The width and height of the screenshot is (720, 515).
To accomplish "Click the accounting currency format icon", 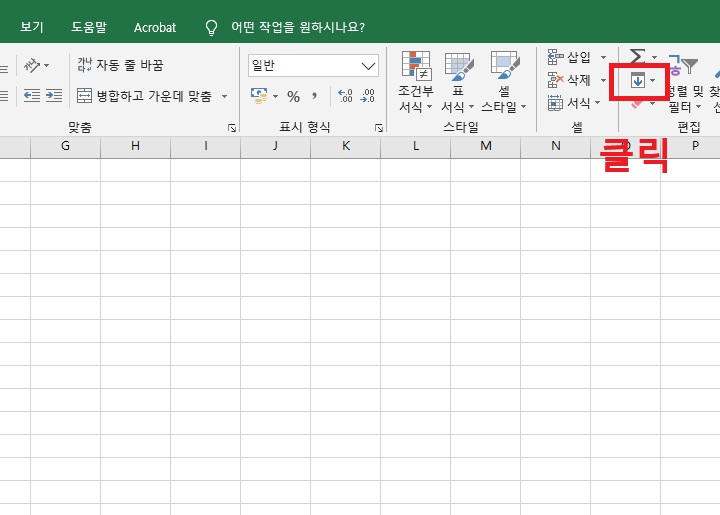I will click(259, 95).
